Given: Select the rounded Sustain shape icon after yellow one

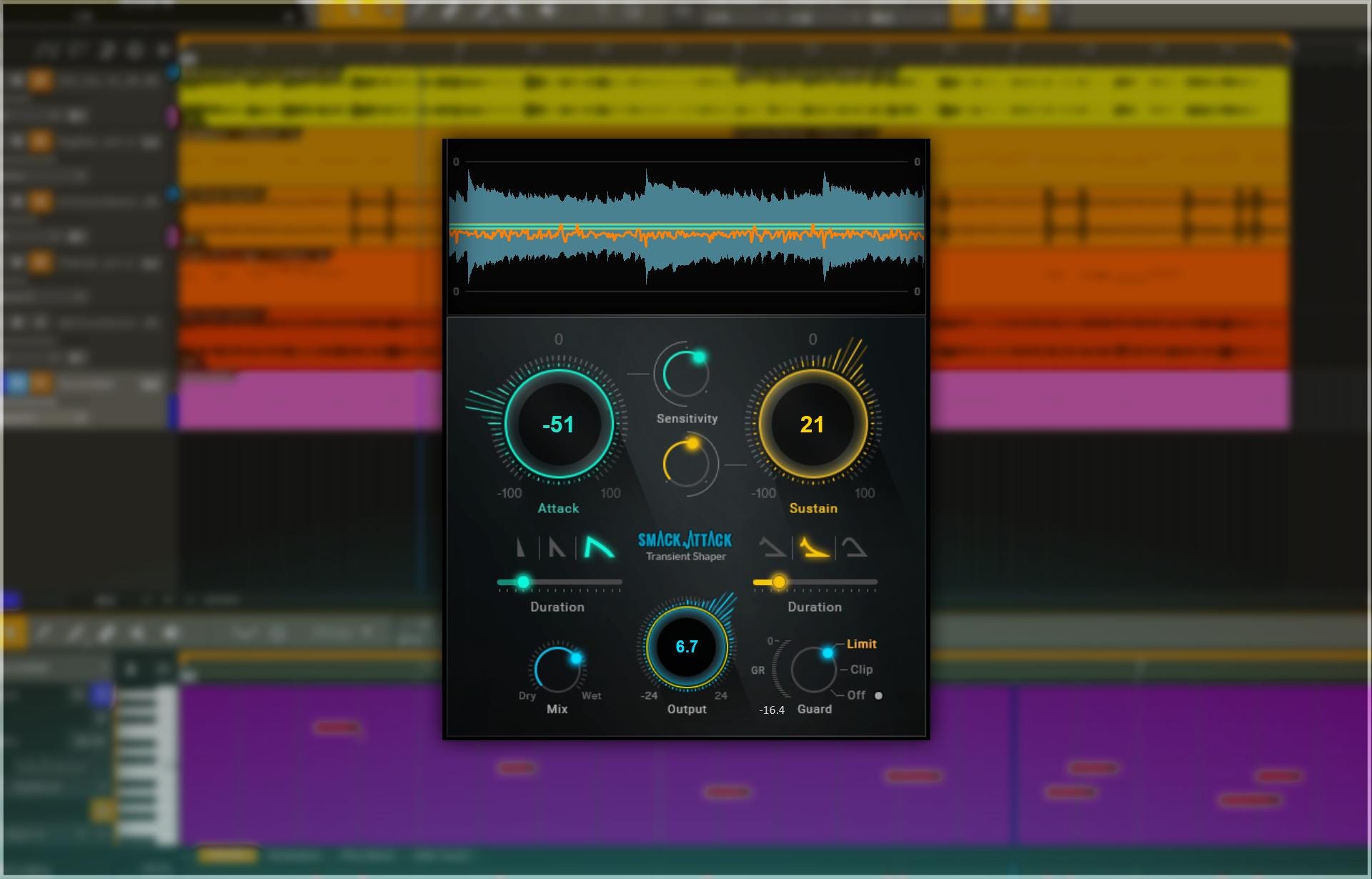Looking at the screenshot, I should coord(854,548).
